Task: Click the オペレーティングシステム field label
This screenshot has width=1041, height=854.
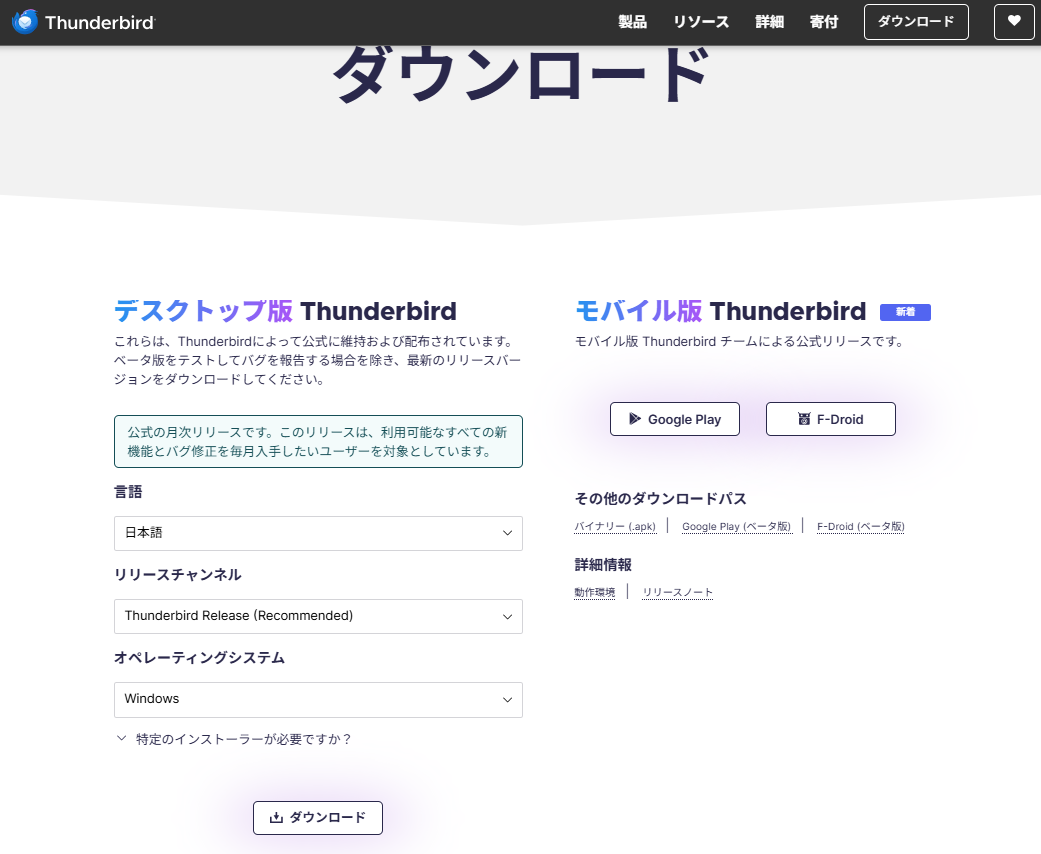Action: tap(199, 658)
